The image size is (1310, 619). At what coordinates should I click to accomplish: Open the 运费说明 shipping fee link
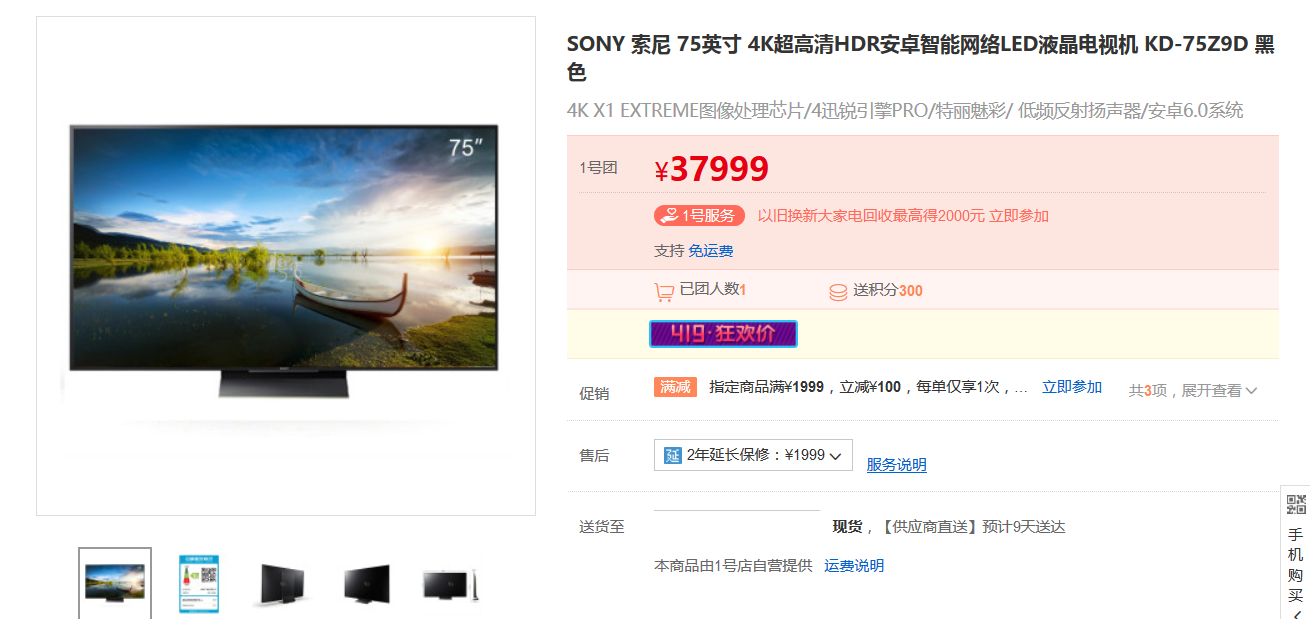[854, 566]
